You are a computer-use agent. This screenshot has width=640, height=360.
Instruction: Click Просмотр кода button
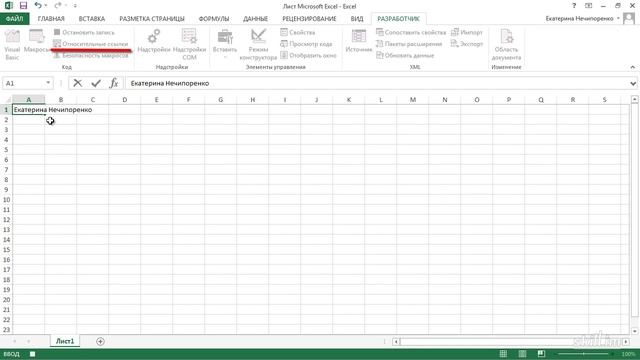[306, 44]
